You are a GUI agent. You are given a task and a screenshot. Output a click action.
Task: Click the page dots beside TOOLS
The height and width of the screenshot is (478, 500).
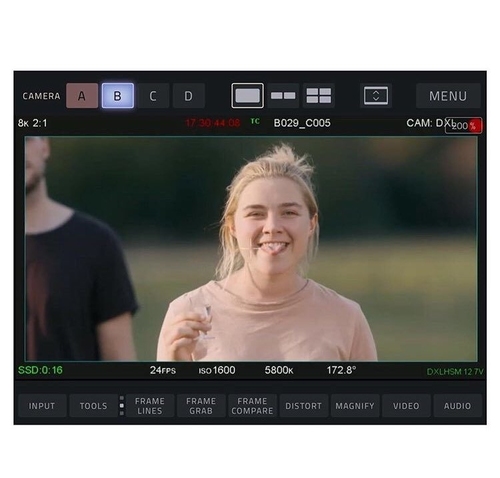pyautogui.click(x=122, y=406)
